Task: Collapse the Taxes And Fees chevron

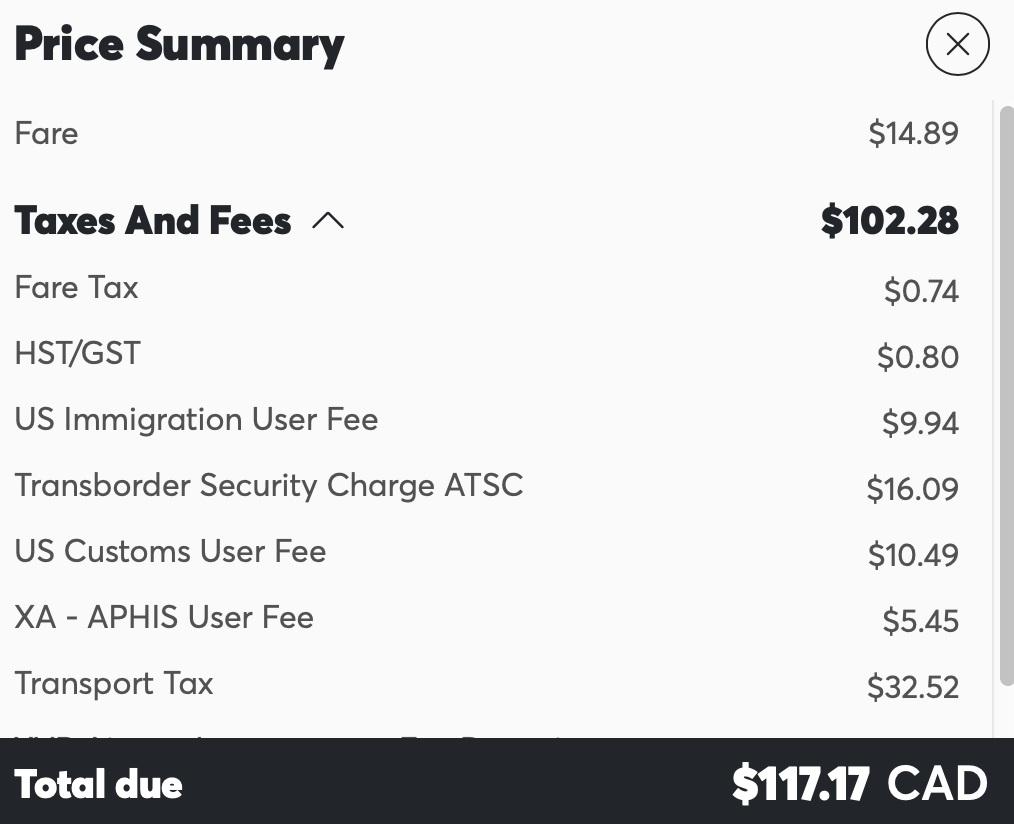Action: [328, 221]
